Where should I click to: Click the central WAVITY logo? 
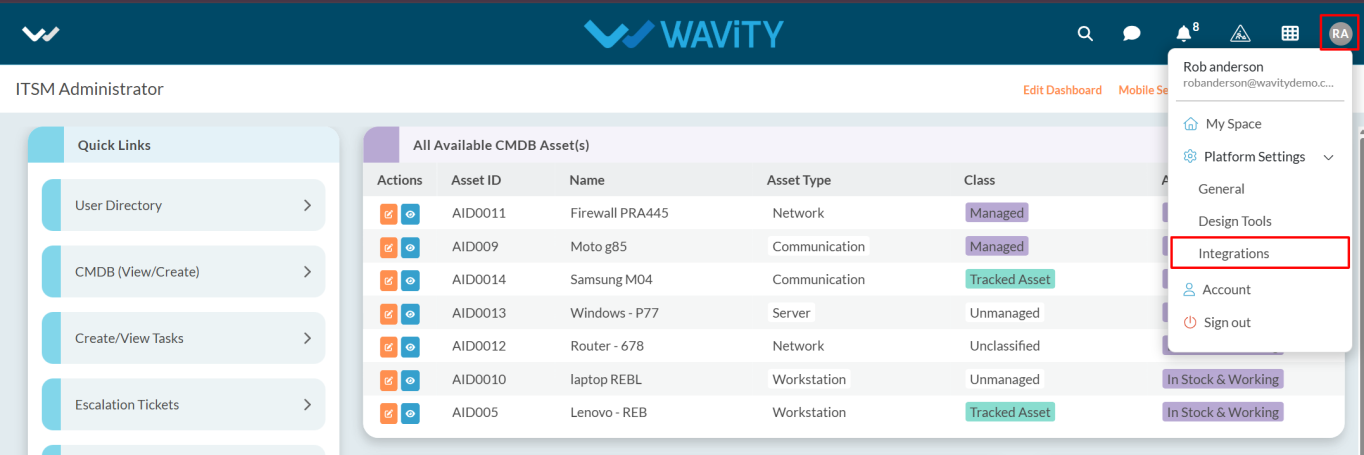[x=684, y=33]
